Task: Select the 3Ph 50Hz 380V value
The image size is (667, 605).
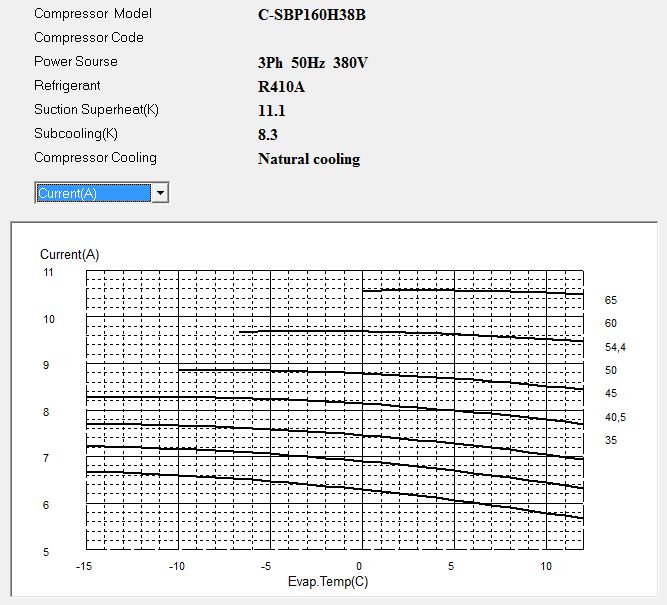Action: pyautogui.click(x=312, y=63)
